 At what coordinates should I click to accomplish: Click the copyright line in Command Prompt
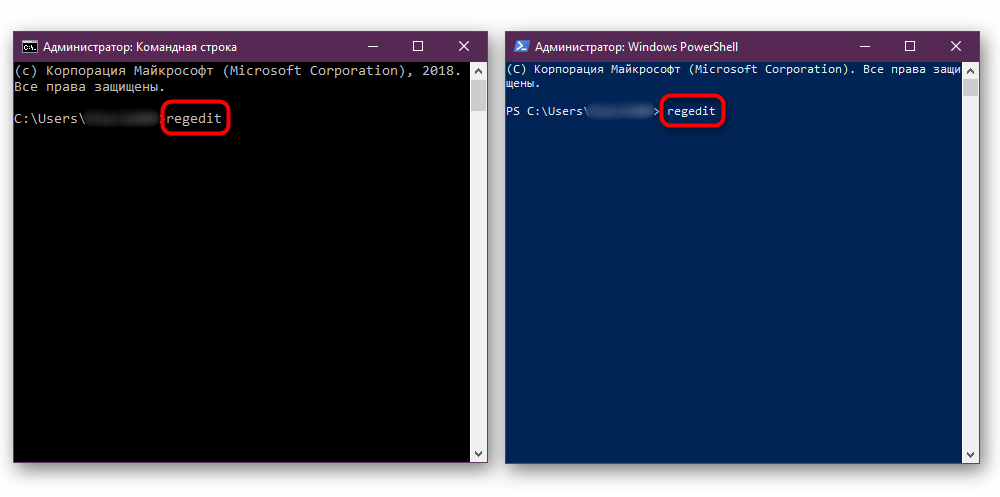pos(238,71)
